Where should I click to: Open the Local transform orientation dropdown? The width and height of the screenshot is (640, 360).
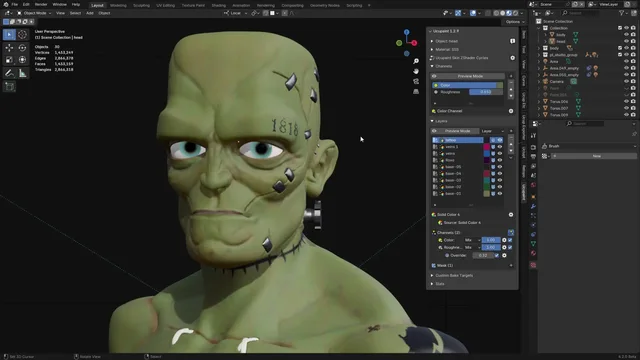click(x=236, y=13)
